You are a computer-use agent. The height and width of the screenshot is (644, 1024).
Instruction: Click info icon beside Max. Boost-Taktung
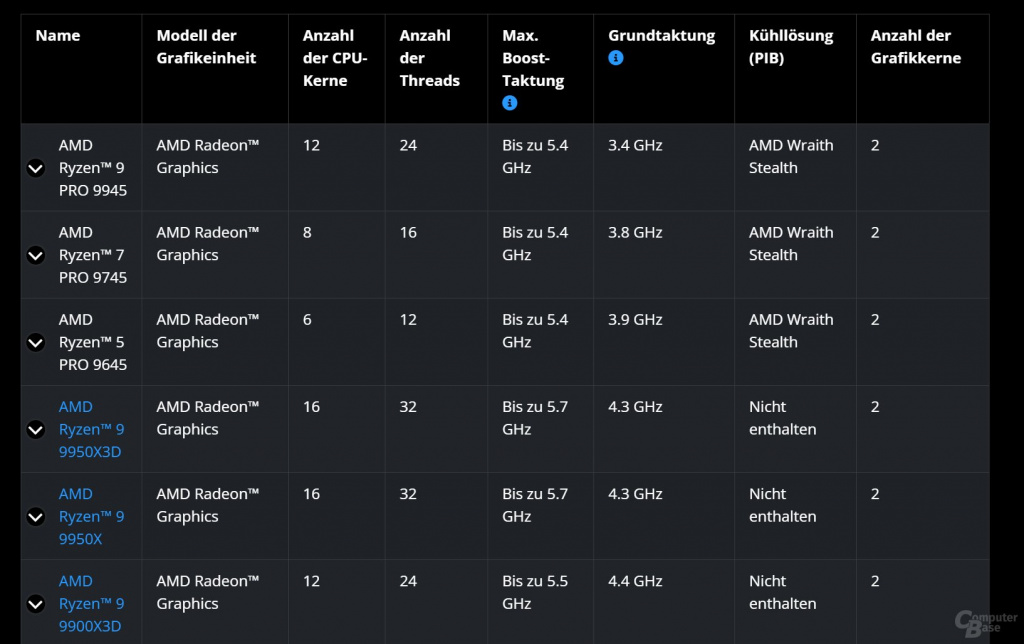[x=510, y=103]
